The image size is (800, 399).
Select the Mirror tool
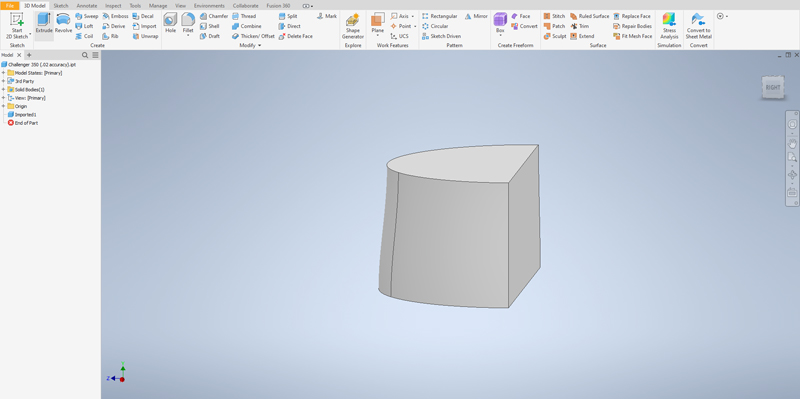476,16
